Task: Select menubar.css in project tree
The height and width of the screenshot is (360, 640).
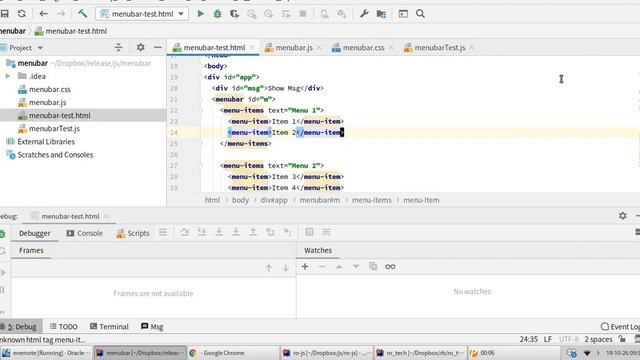Action: pyautogui.click(x=44, y=89)
